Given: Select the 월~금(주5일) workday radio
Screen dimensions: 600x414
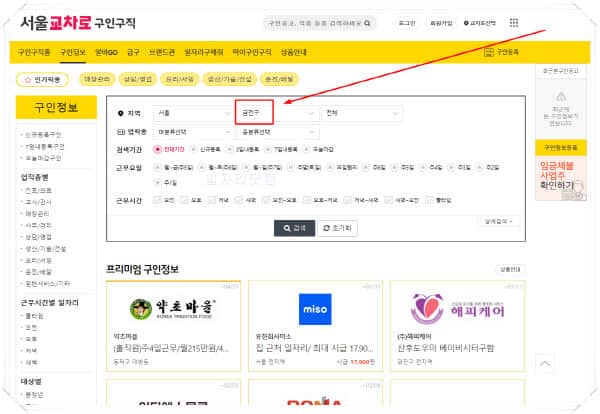Looking at the screenshot, I should tap(157, 167).
